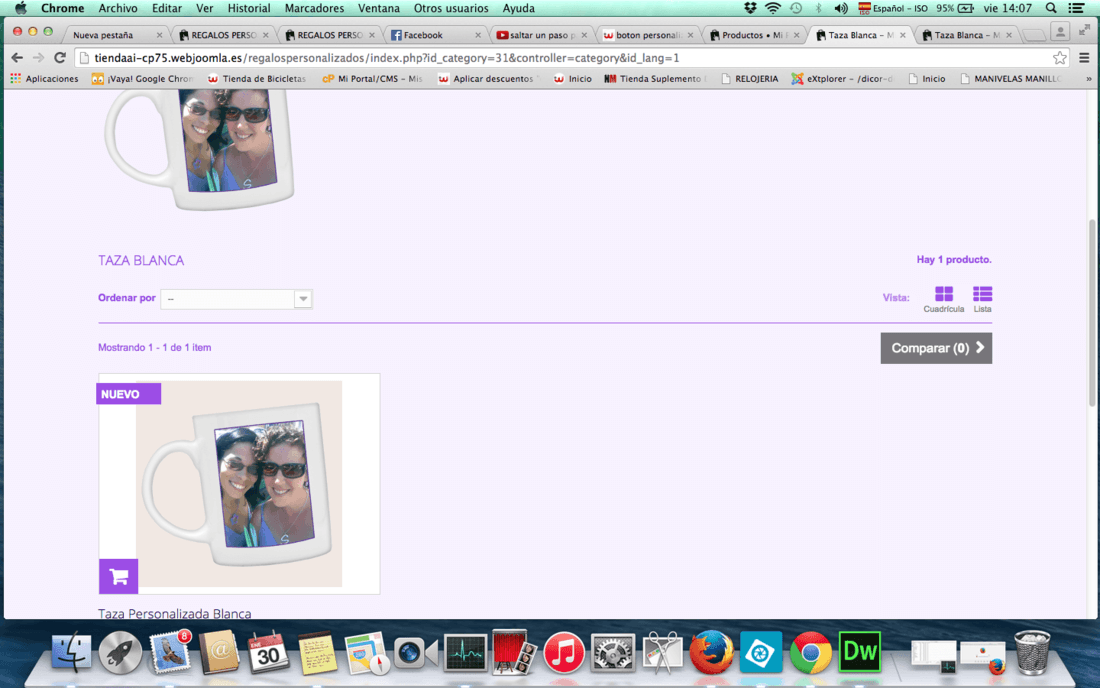The height and width of the screenshot is (688, 1100).
Task: Open the volume control in the menu bar
Action: pos(840,8)
